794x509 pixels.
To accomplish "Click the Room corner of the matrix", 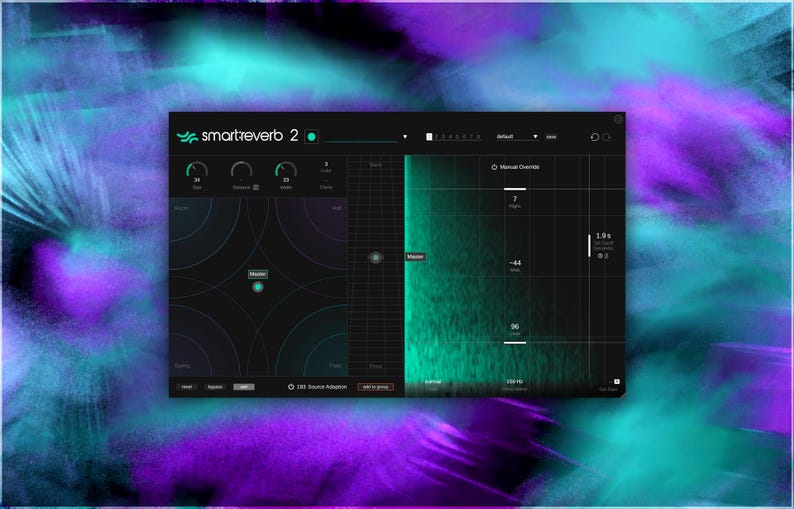I will tap(181, 208).
